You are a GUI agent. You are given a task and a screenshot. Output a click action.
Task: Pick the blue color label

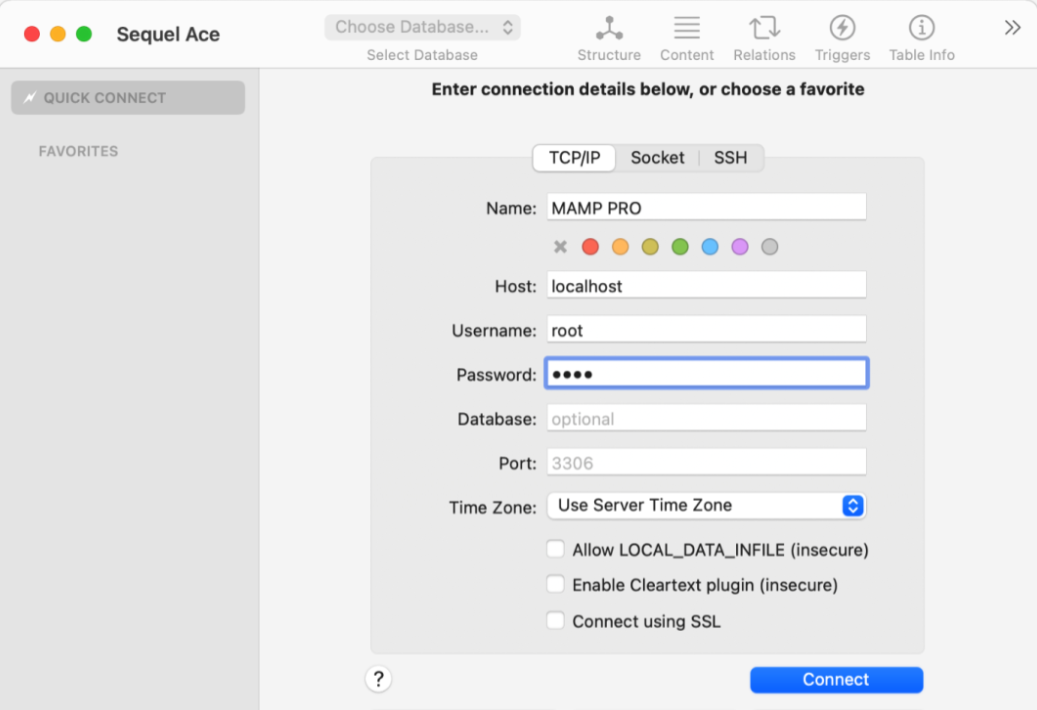click(x=710, y=247)
